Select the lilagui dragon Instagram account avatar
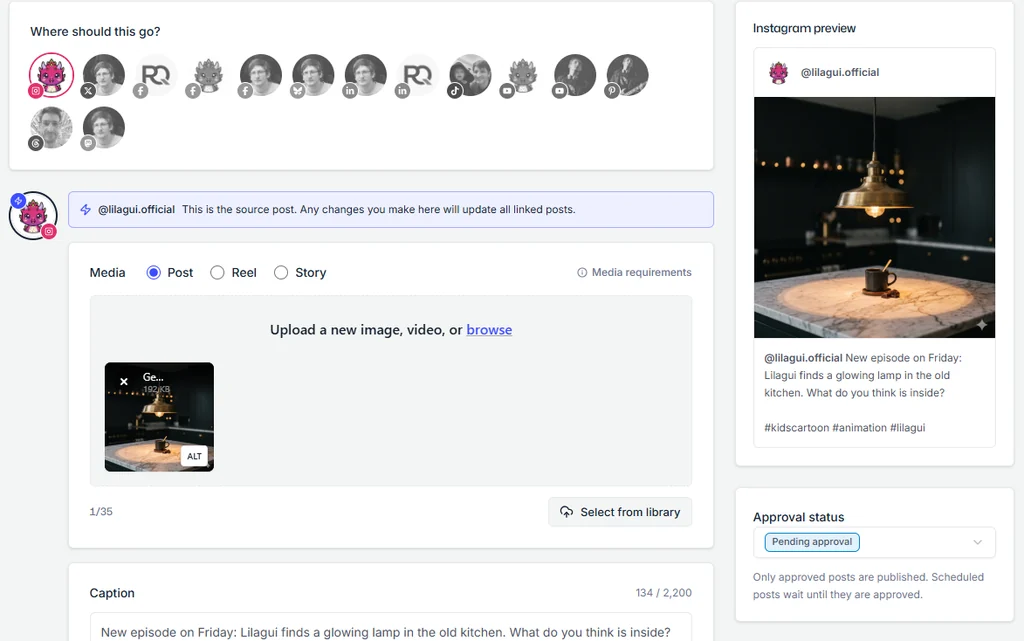 click(x=52, y=75)
